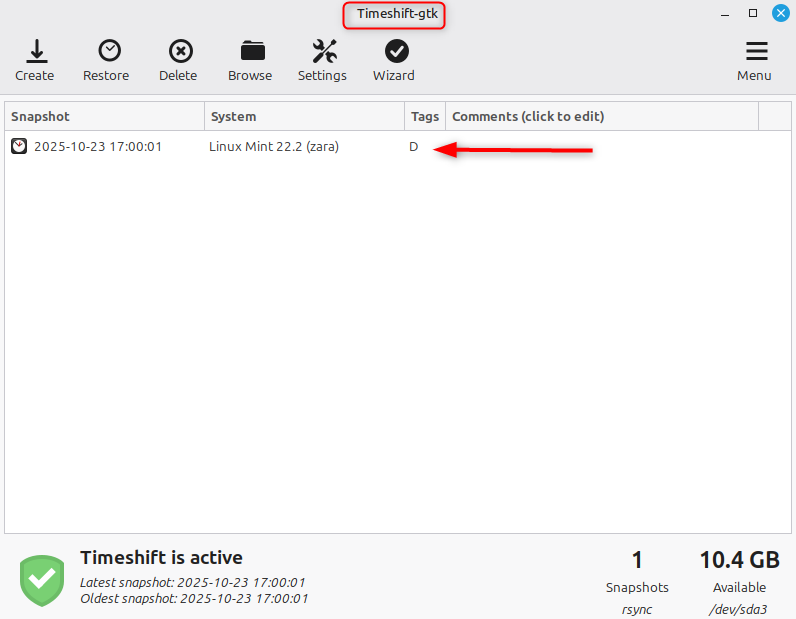
Task: Sort by the System column header
Action: pyautogui.click(x=304, y=116)
